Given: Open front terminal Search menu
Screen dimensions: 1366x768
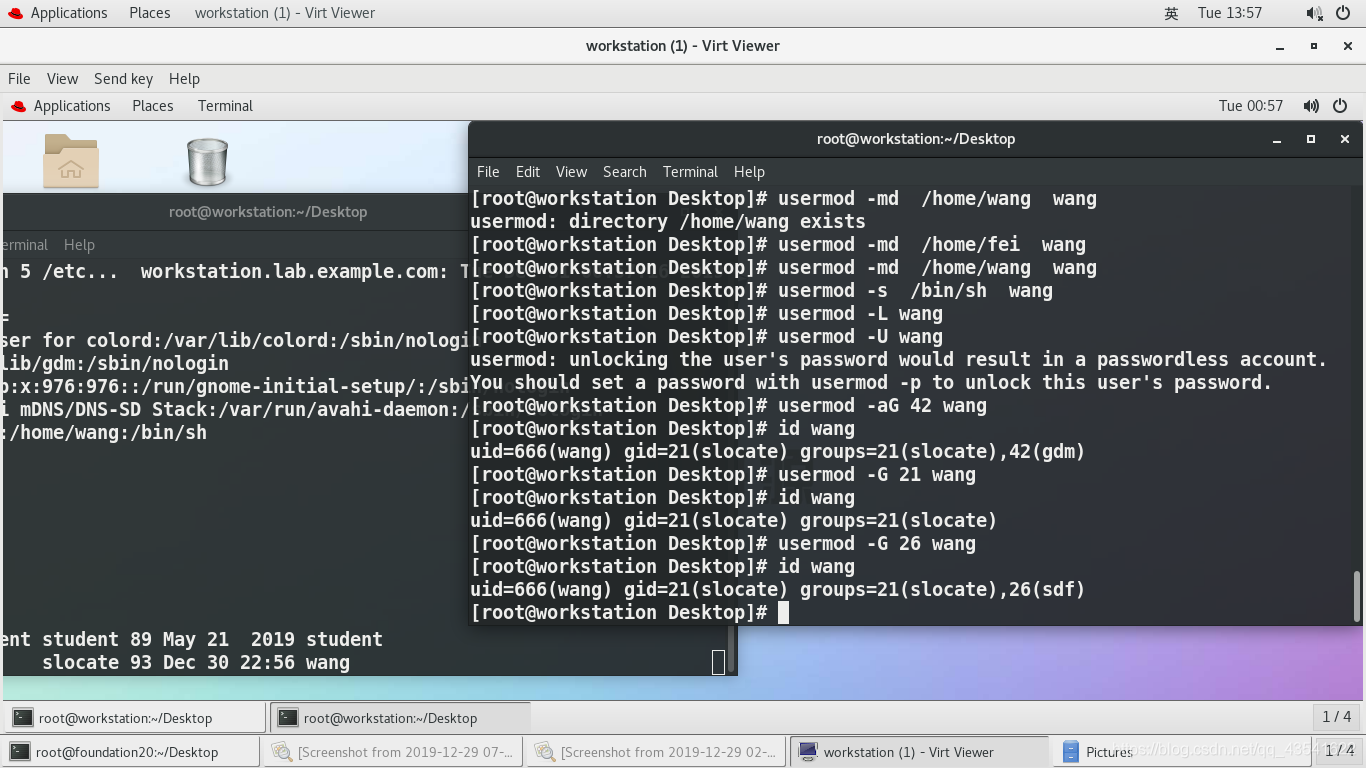Looking at the screenshot, I should 625,172.
